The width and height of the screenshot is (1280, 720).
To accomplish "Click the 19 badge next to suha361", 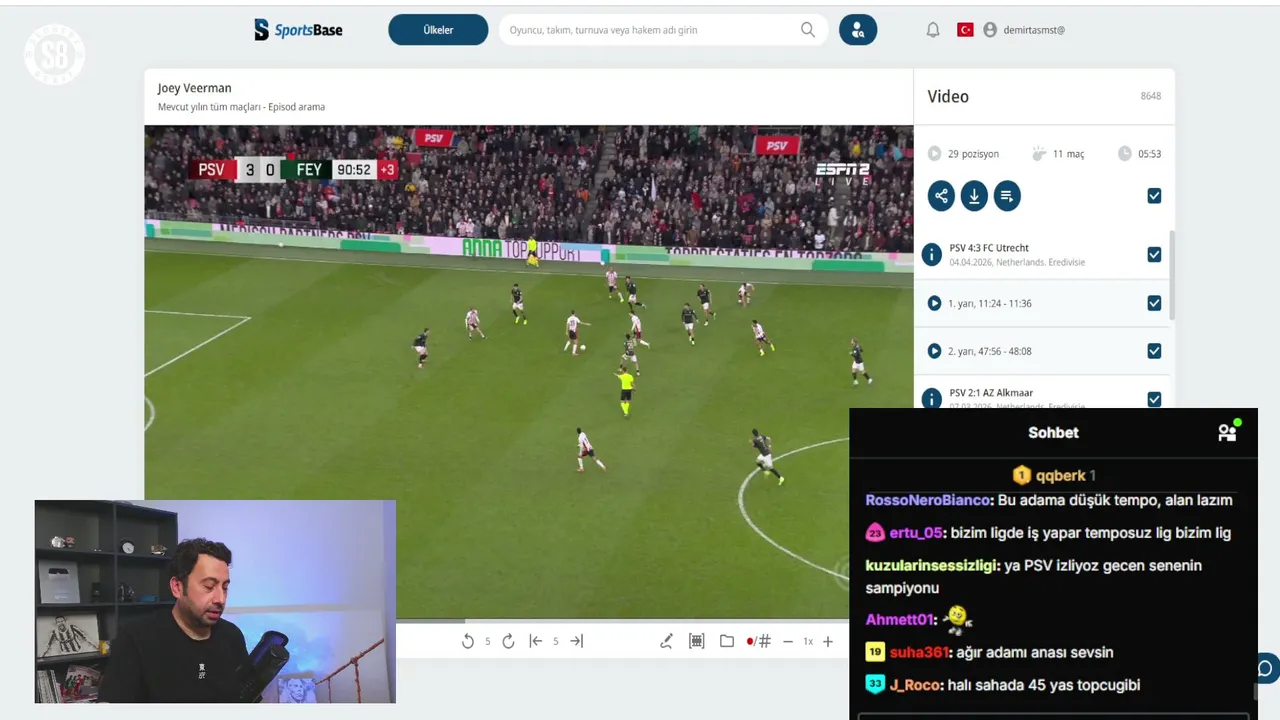I will point(875,652).
